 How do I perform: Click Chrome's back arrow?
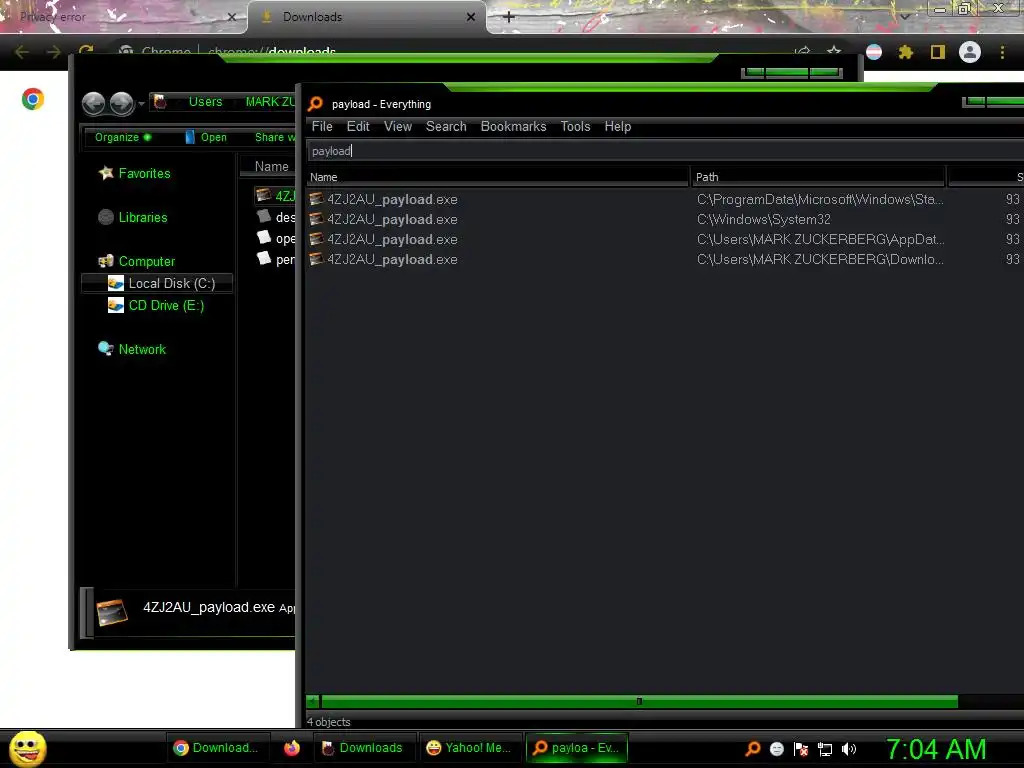[x=22, y=52]
